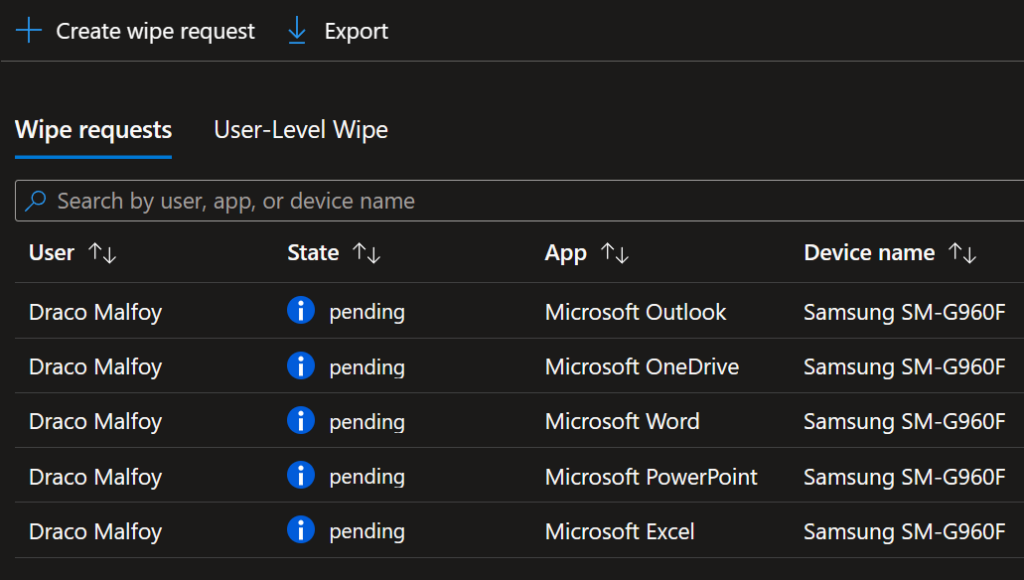Viewport: 1024px width, 580px height.
Task: Switch to the User-Level Wipe tab
Action: click(300, 130)
